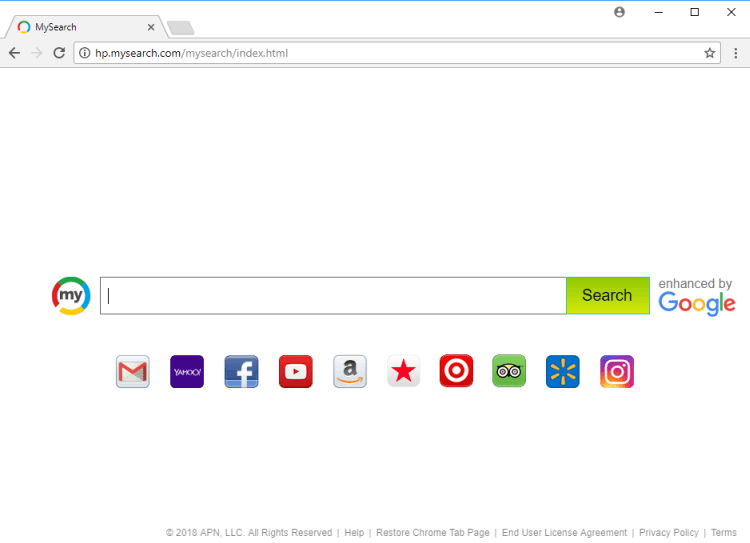Open the Macy's red star icon
750x543 pixels.
404,371
